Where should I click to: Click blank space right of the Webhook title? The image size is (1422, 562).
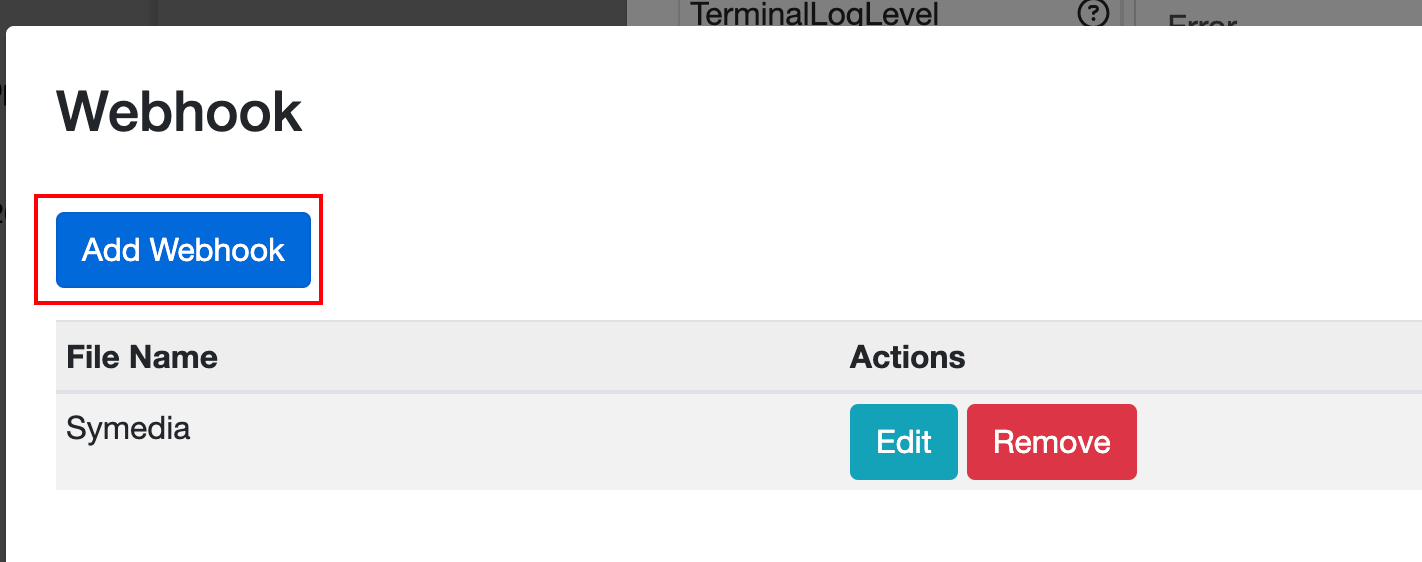[x=860, y=111]
